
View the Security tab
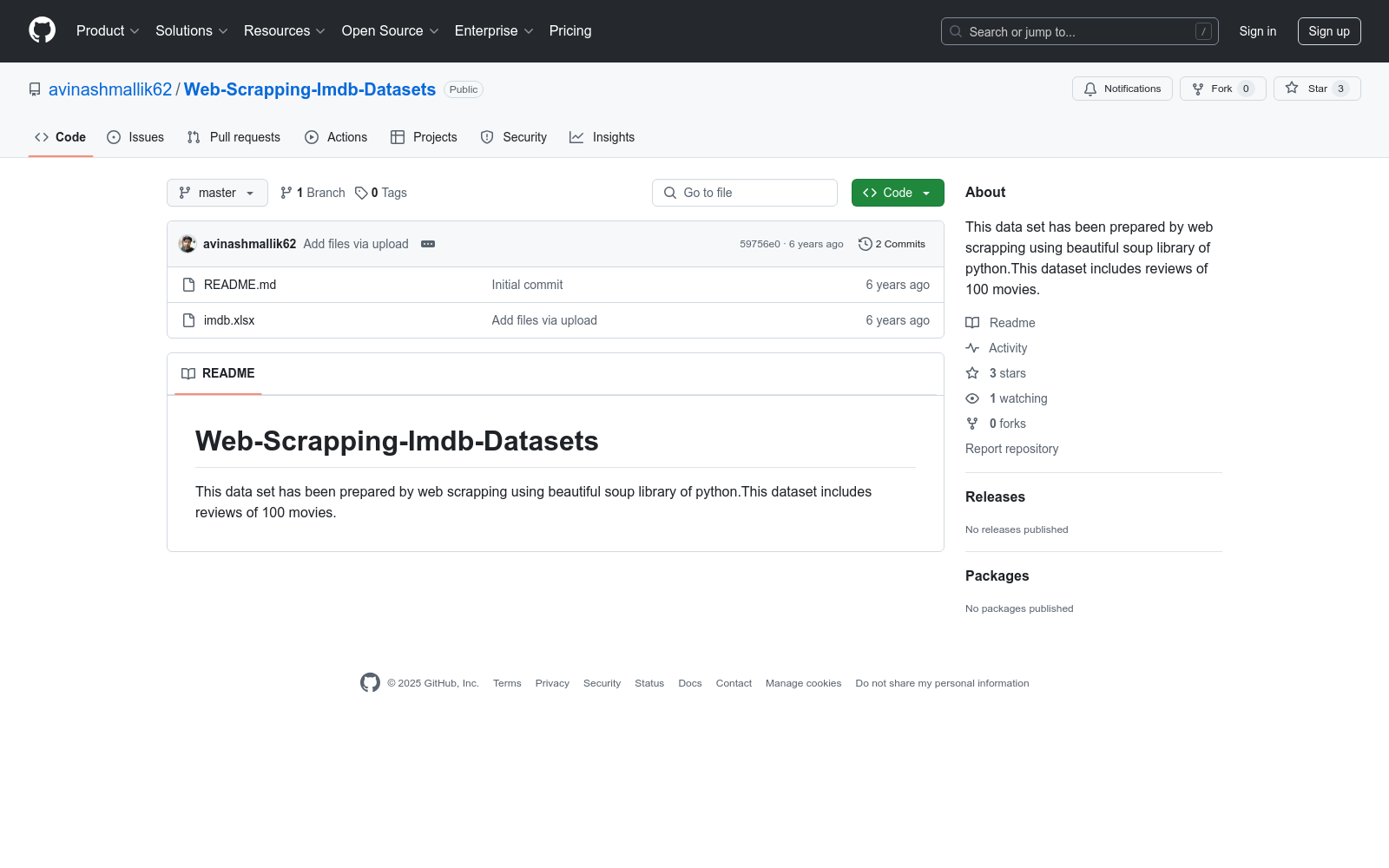coord(514,137)
